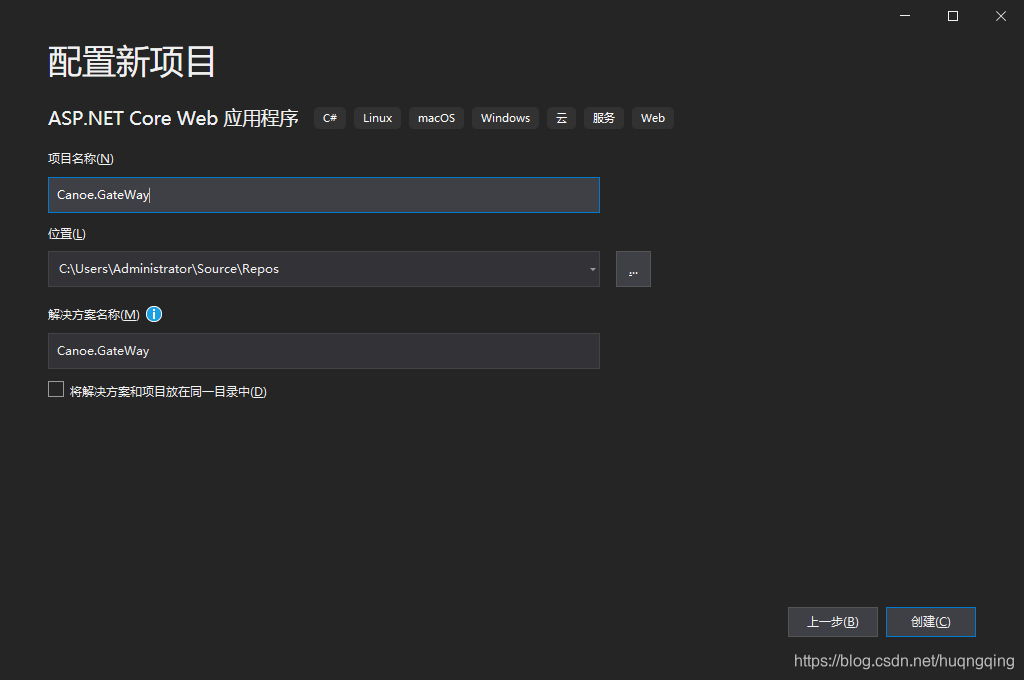Click the ASP.NET Core Web 应用程序 title

click(174, 118)
